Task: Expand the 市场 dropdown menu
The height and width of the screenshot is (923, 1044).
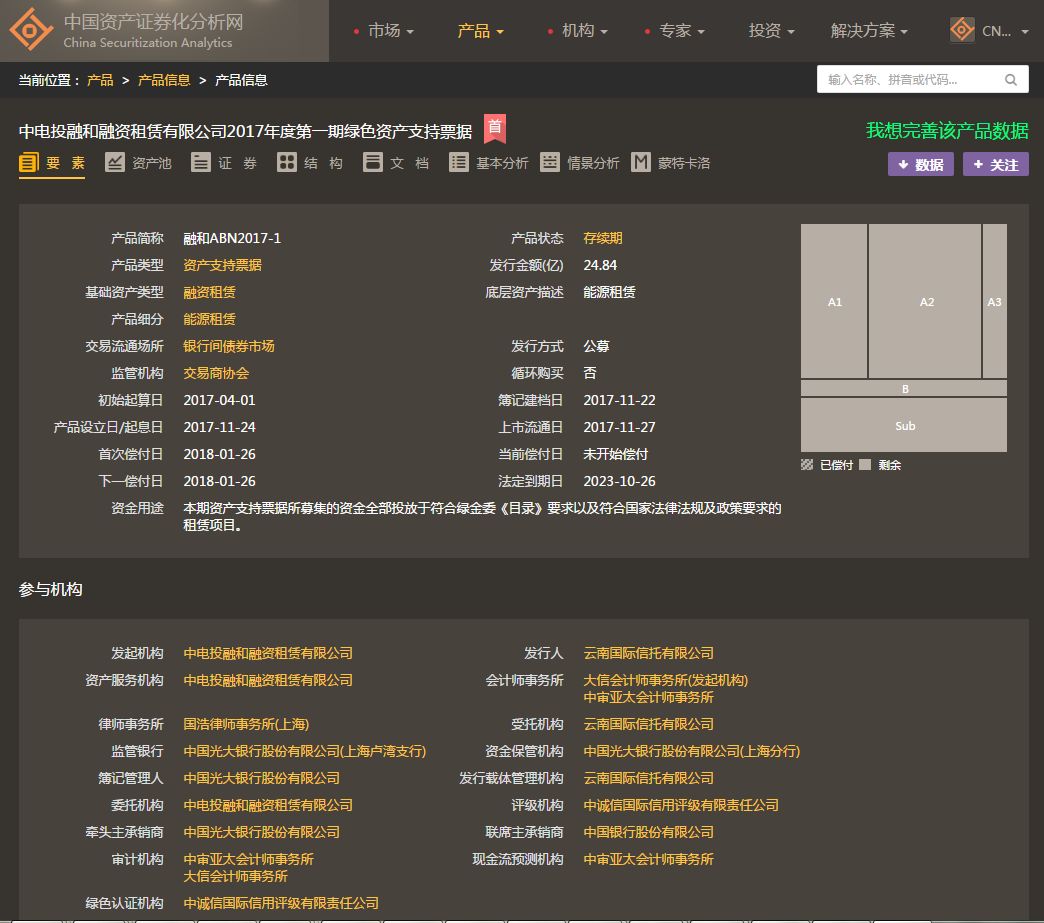Action: pyautogui.click(x=391, y=31)
